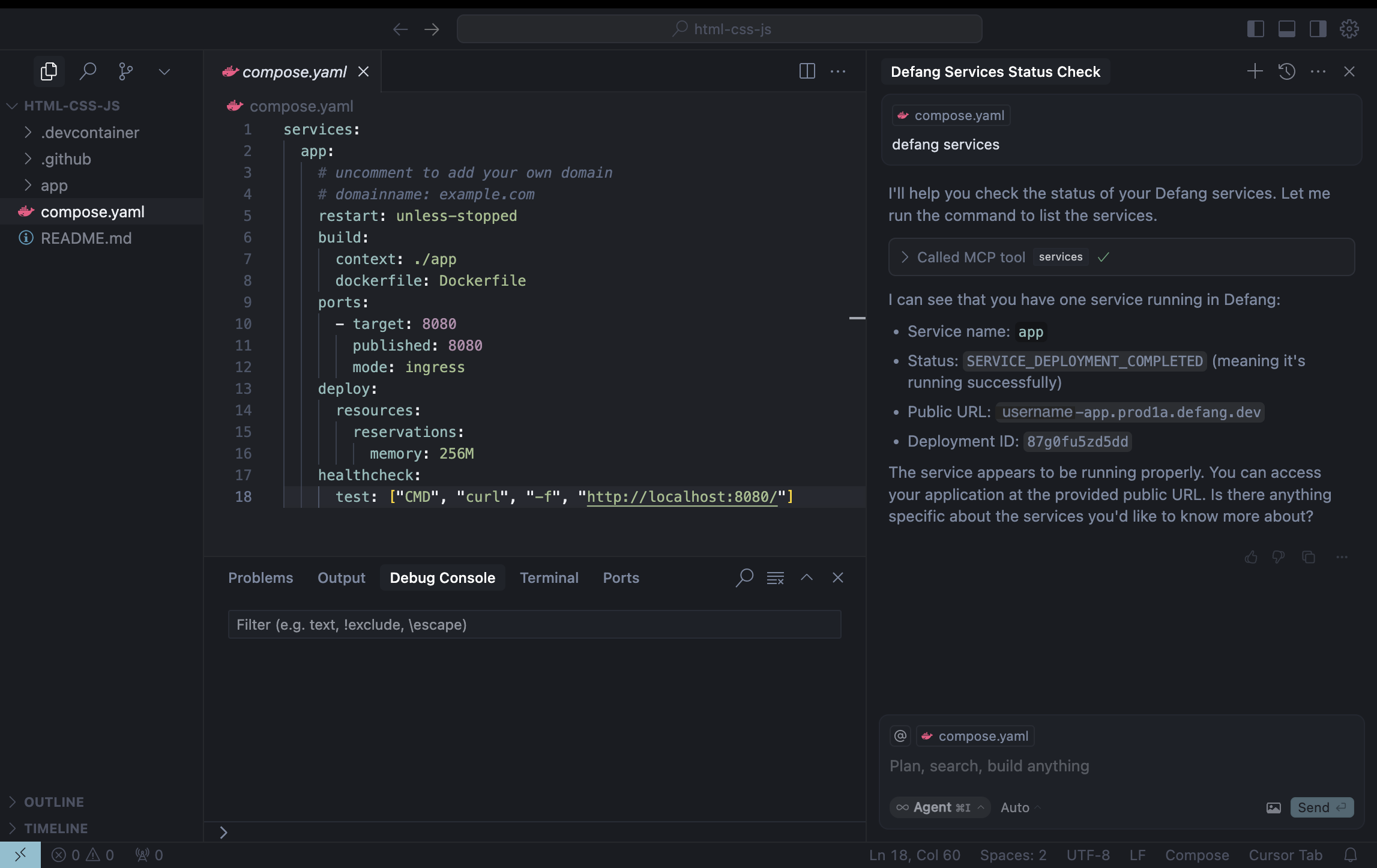The image size is (1377, 868).
Task: Give thumbs down to the response
Action: pos(1279,557)
